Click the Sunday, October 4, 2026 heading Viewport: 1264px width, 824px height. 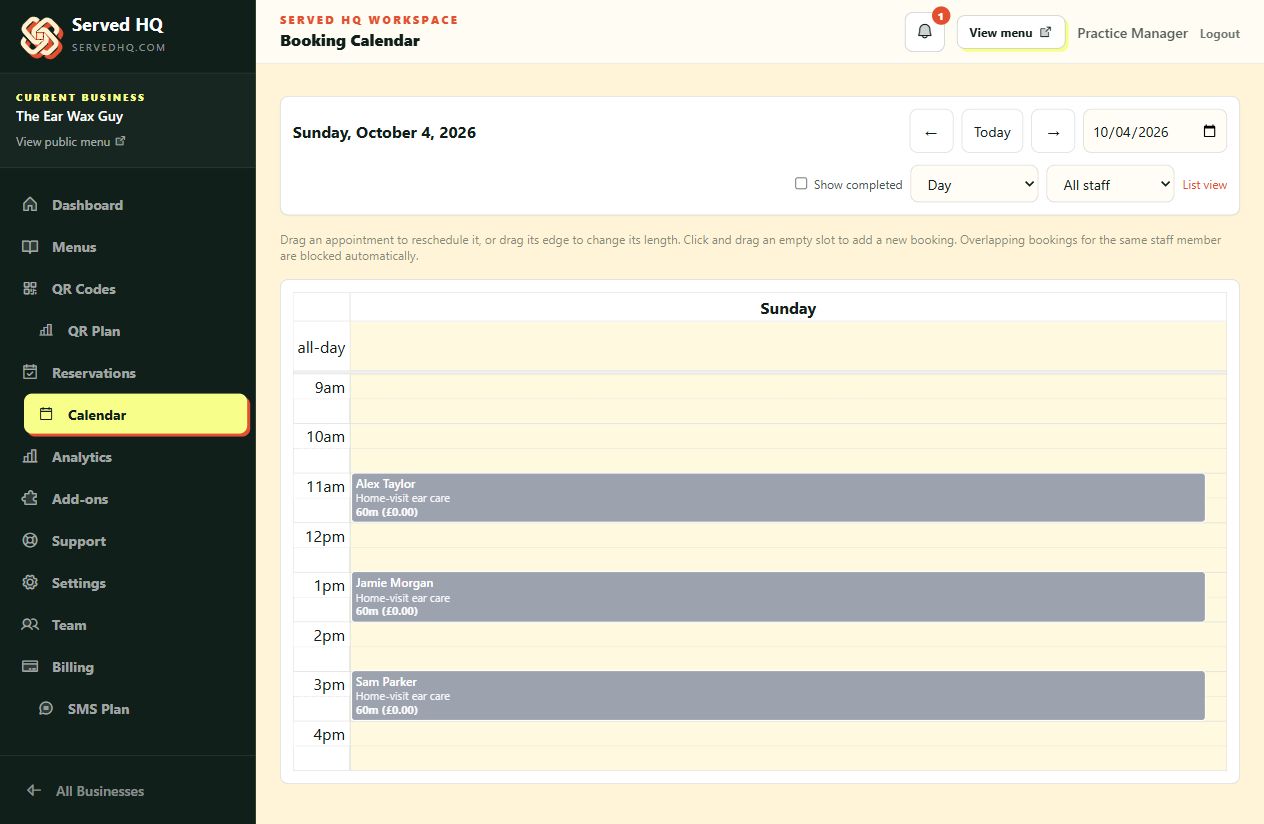tap(384, 132)
